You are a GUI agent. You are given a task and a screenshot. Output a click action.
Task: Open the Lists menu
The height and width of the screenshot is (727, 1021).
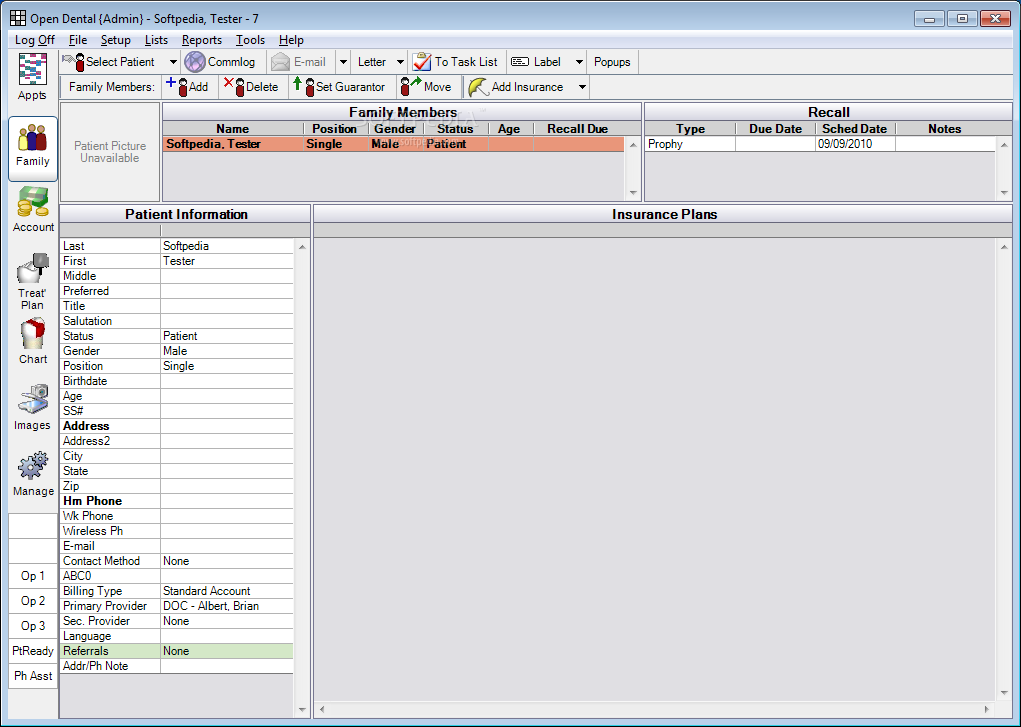pyautogui.click(x=156, y=40)
